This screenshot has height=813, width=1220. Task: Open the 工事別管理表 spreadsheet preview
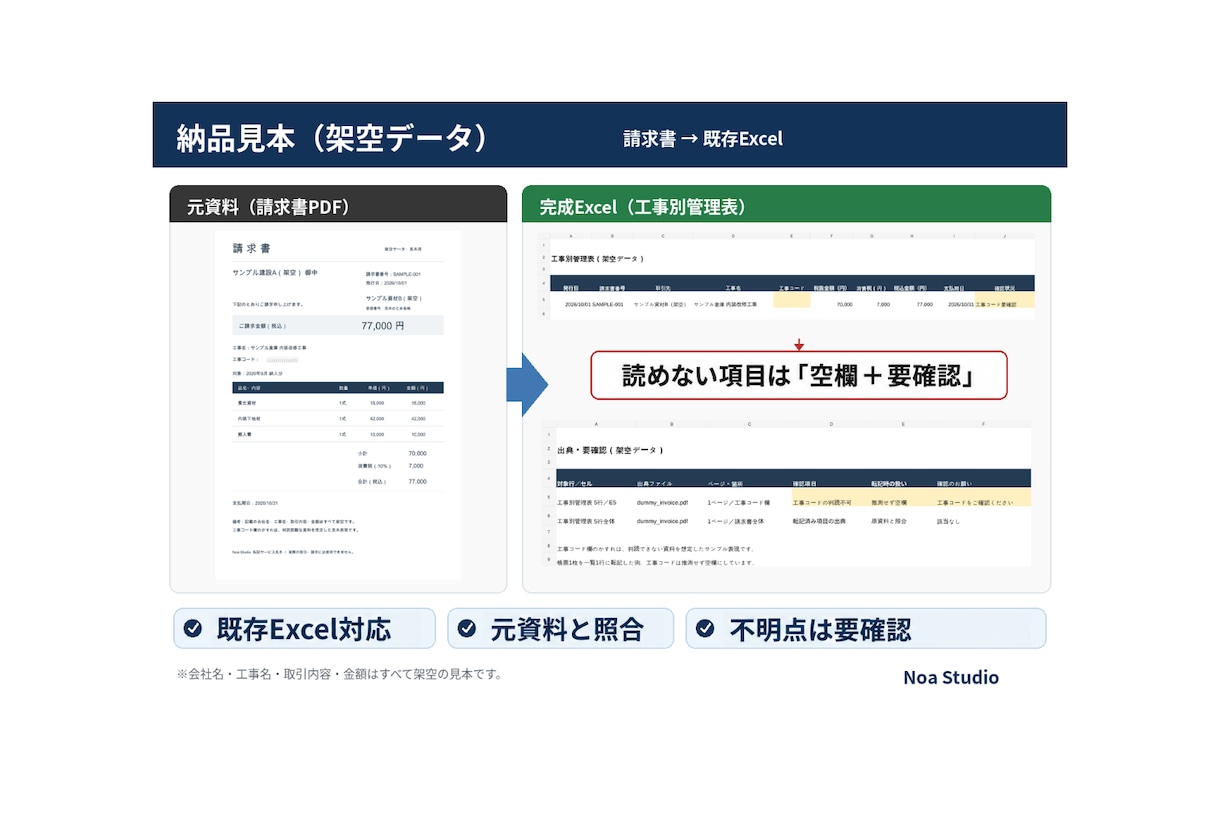[786, 277]
